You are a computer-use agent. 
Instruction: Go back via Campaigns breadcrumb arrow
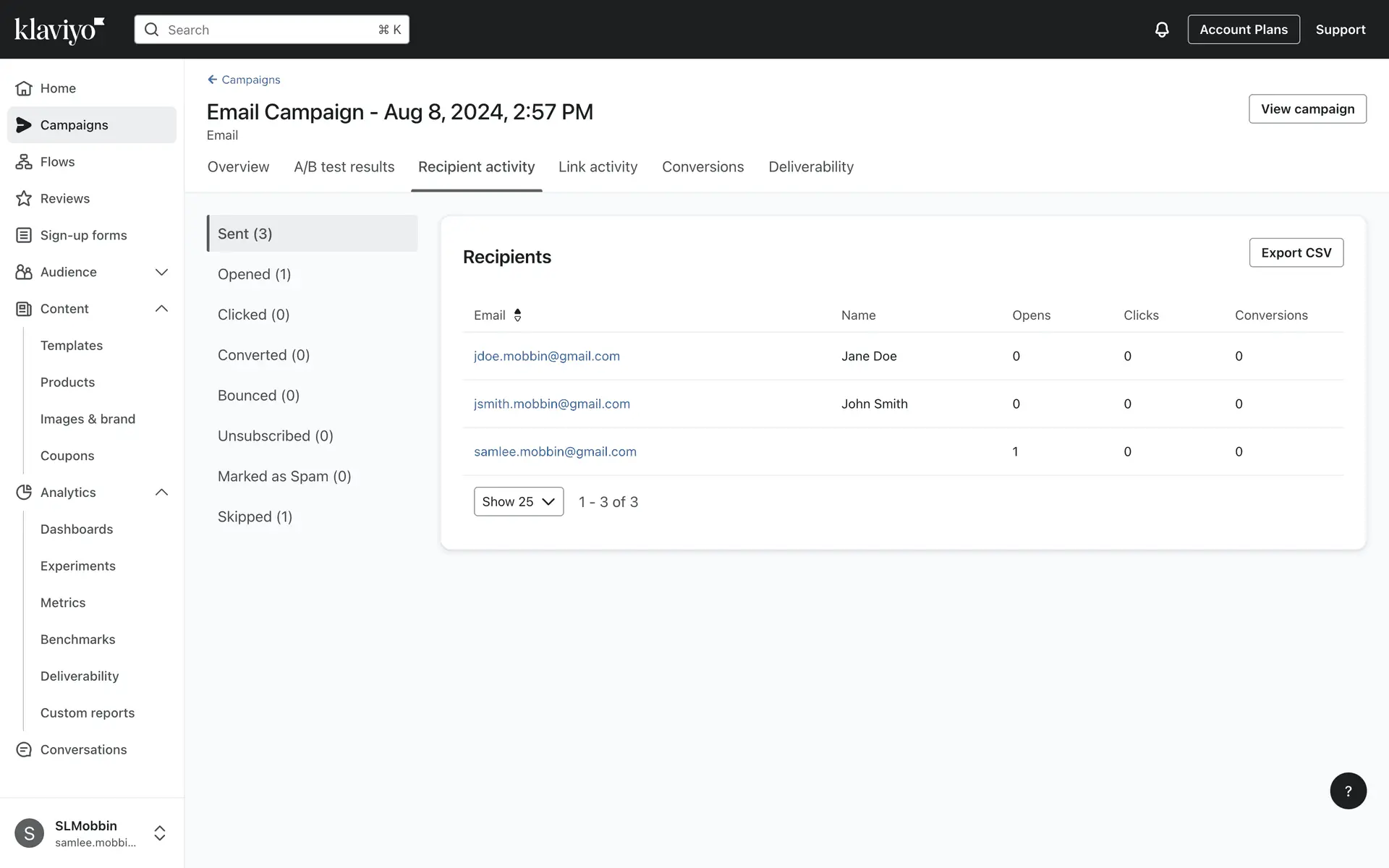tap(212, 80)
